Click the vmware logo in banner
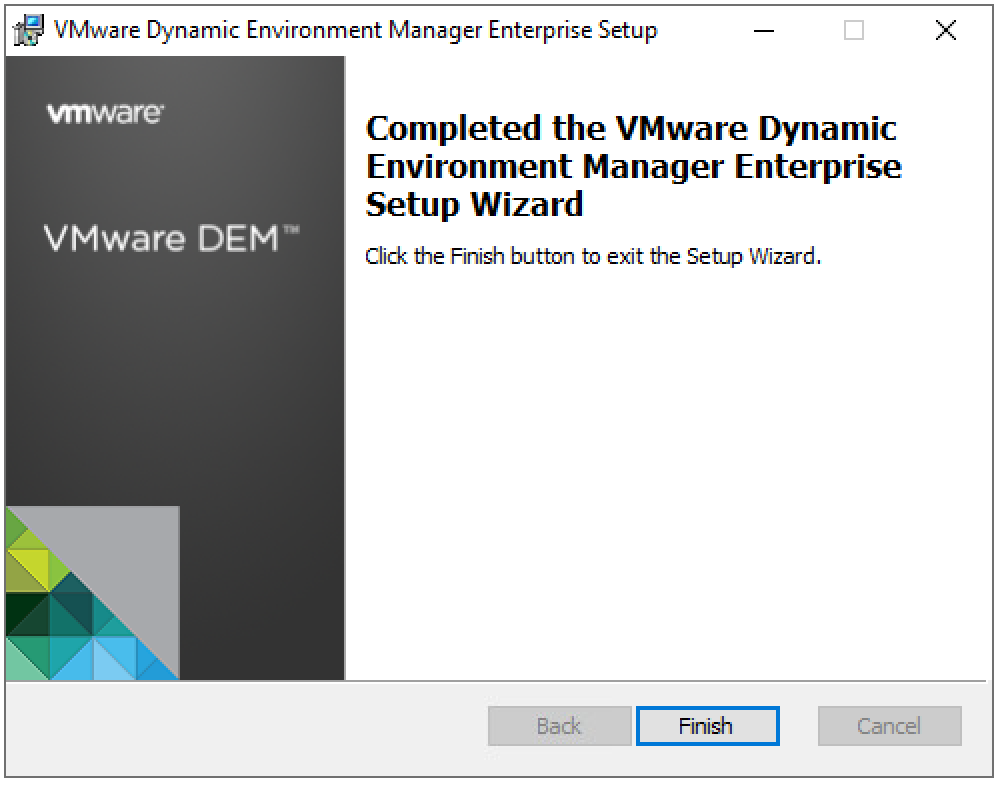 pos(105,114)
